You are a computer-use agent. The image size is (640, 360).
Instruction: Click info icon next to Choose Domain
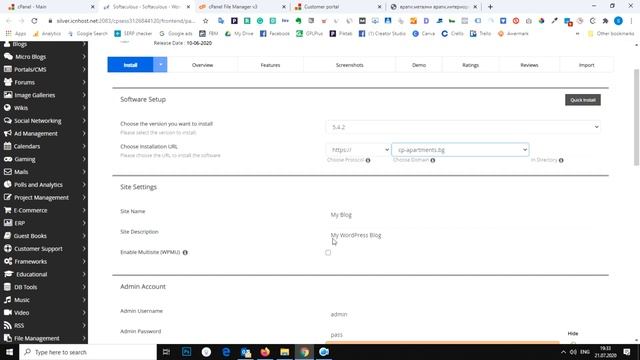pyautogui.click(x=433, y=160)
